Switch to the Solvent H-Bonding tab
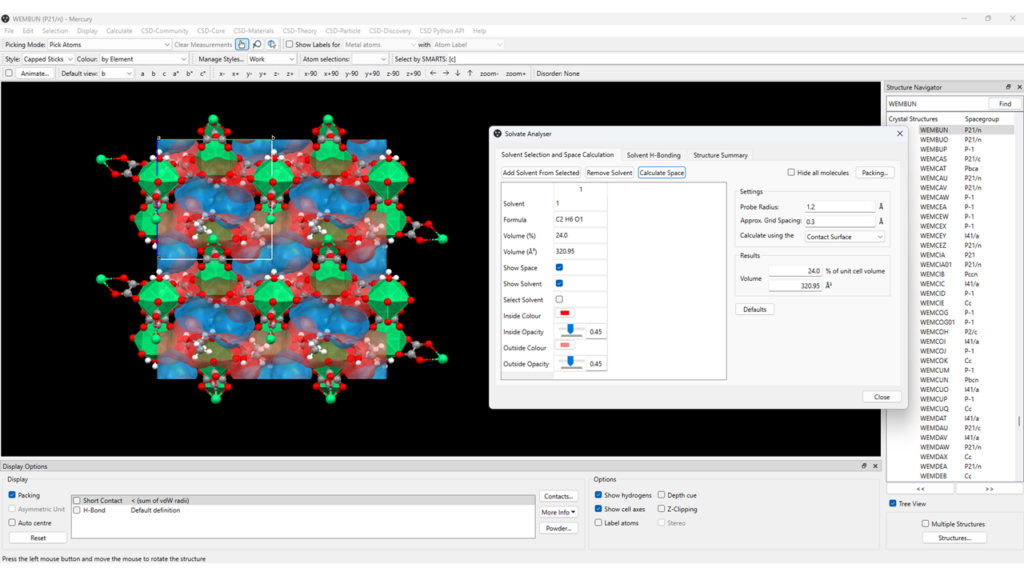This screenshot has height=576, width=1024. tap(653, 155)
